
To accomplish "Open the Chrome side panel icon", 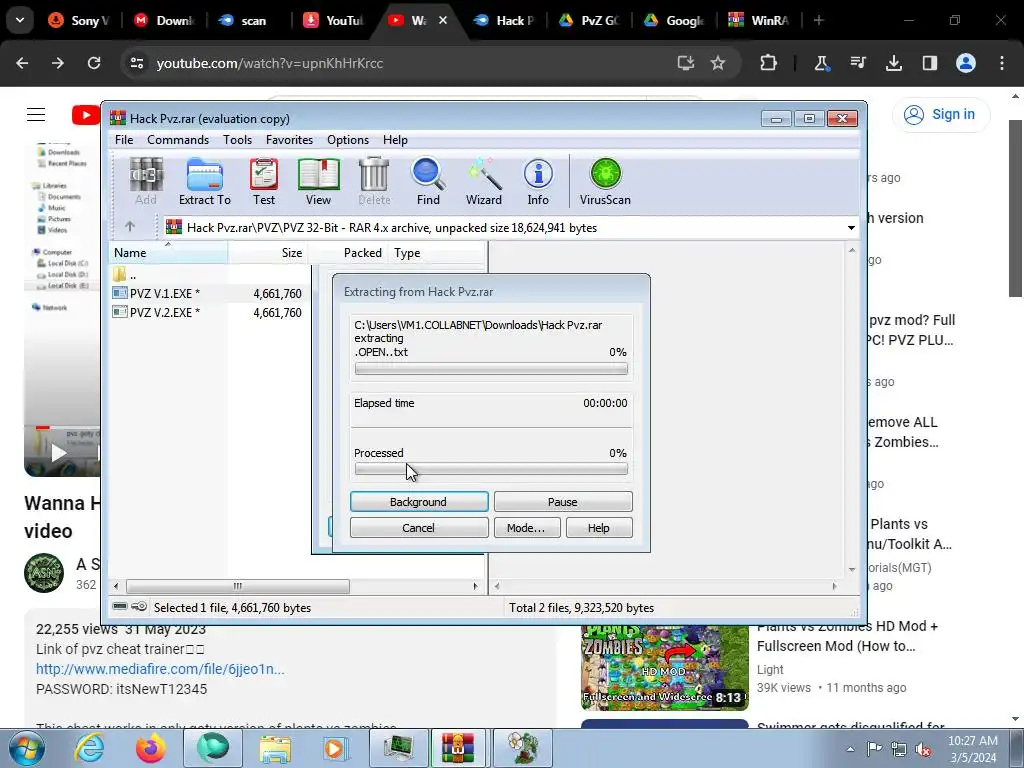I will [x=929, y=63].
